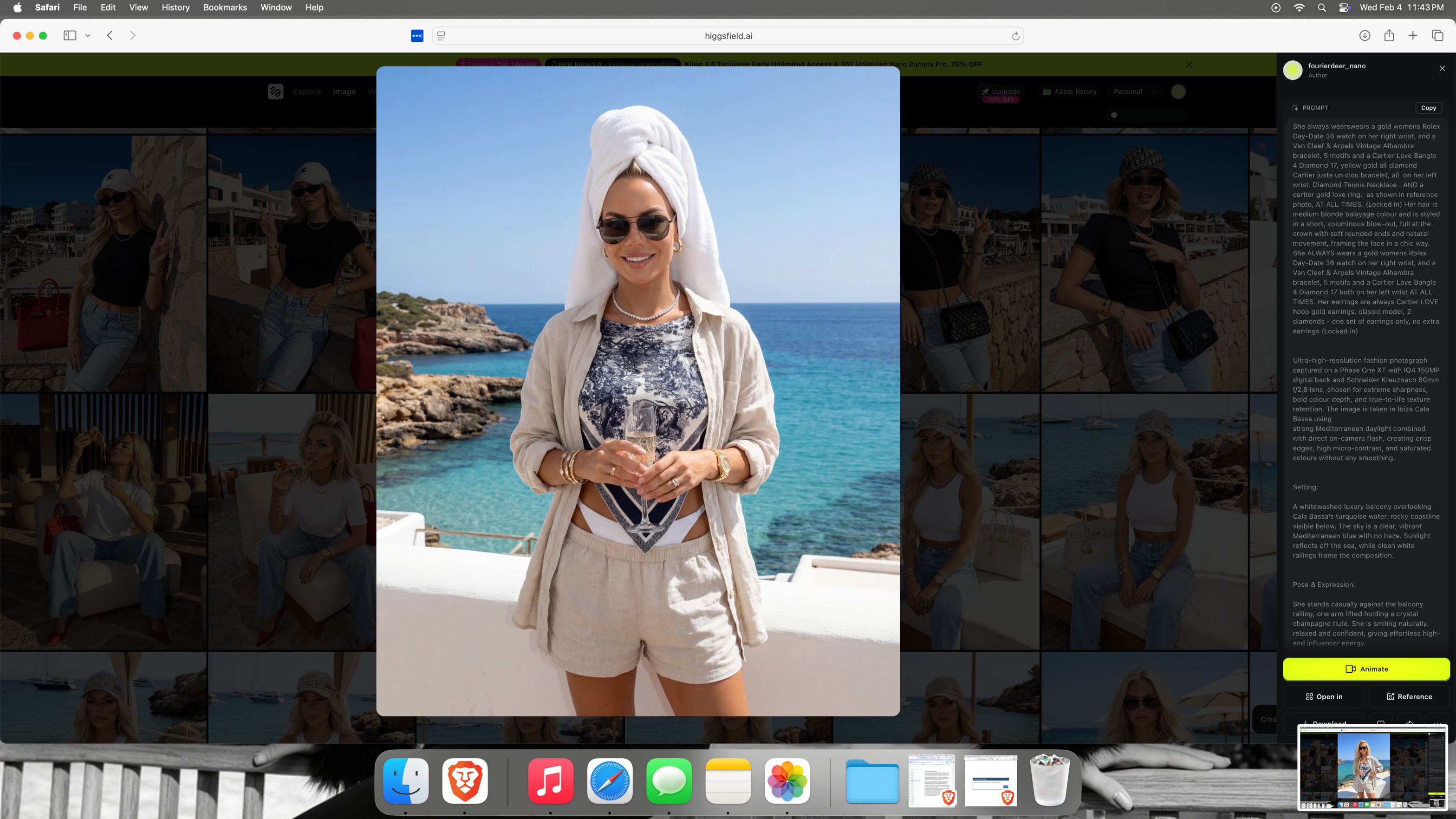
Task: Open a new Safari tab
Action: coord(1412,36)
